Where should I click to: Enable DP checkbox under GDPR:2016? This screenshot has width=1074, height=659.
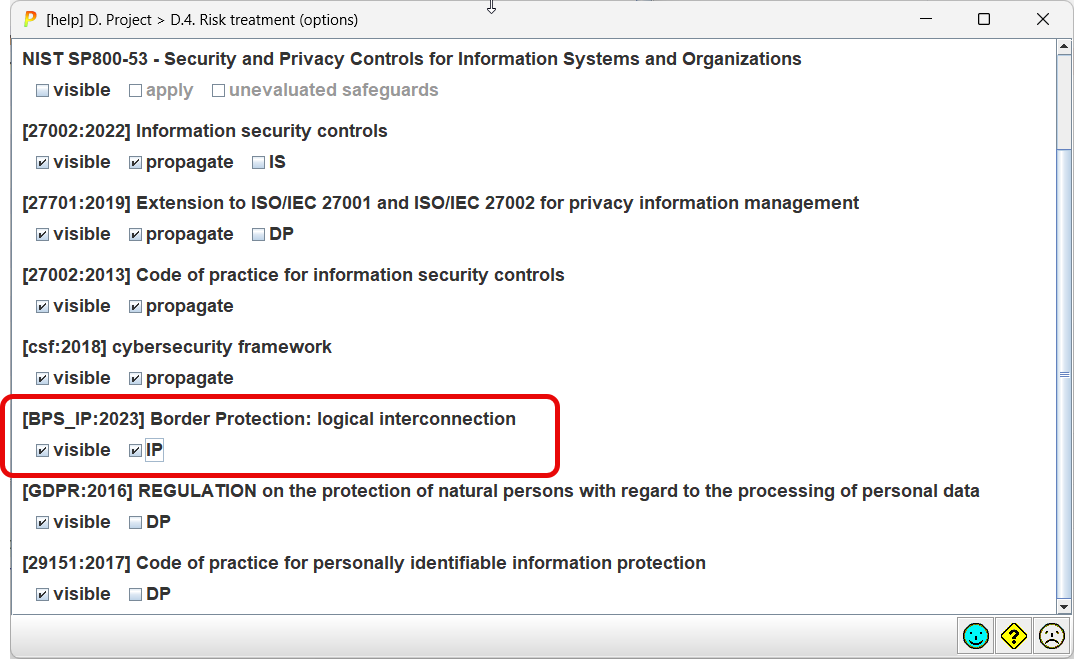pyautogui.click(x=135, y=523)
